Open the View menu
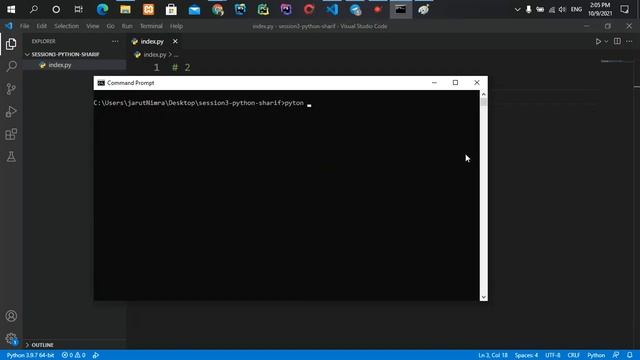This screenshot has height=360, width=640. [x=93, y=26]
